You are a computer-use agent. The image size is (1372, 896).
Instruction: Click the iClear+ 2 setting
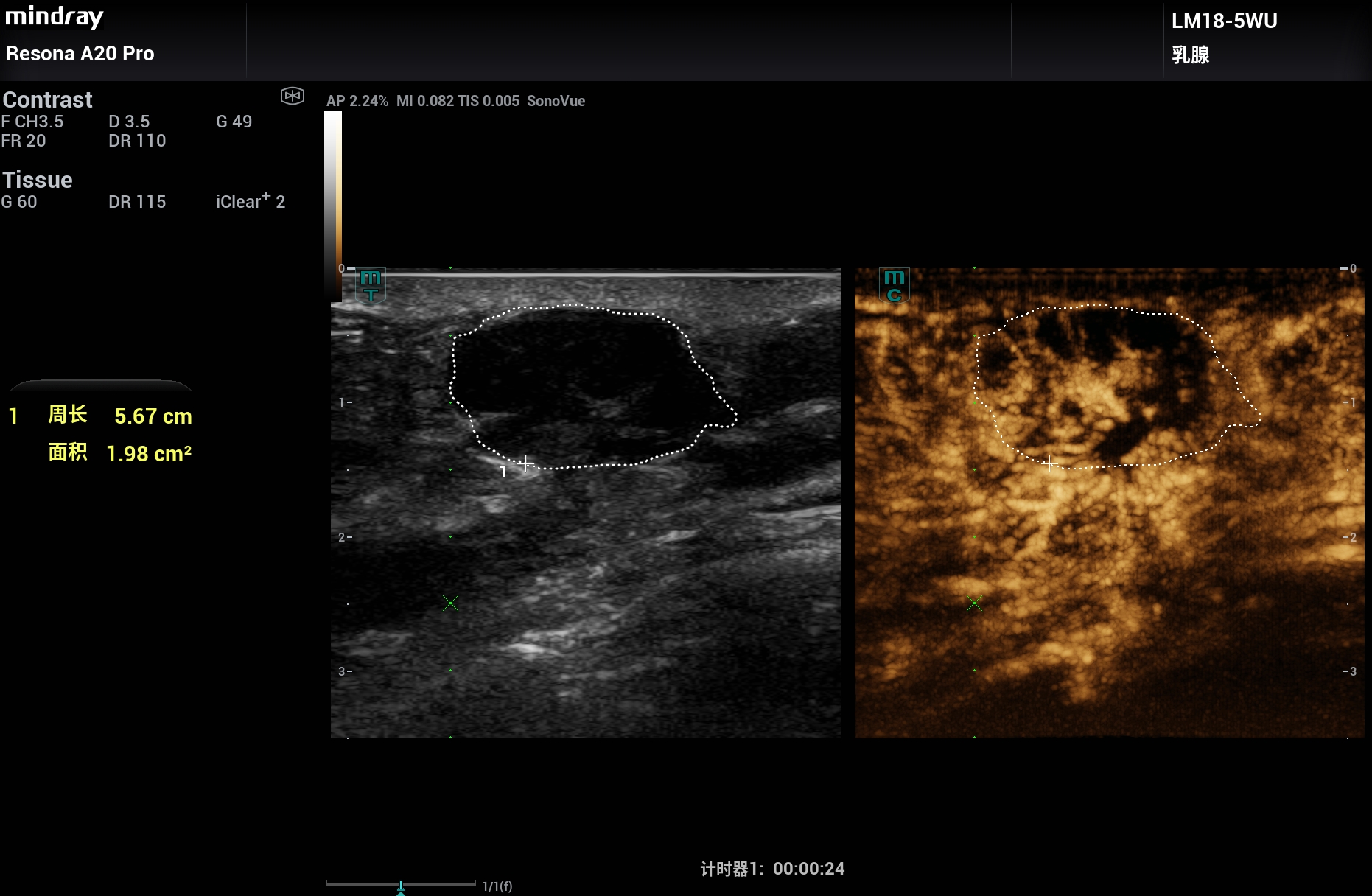tap(250, 202)
